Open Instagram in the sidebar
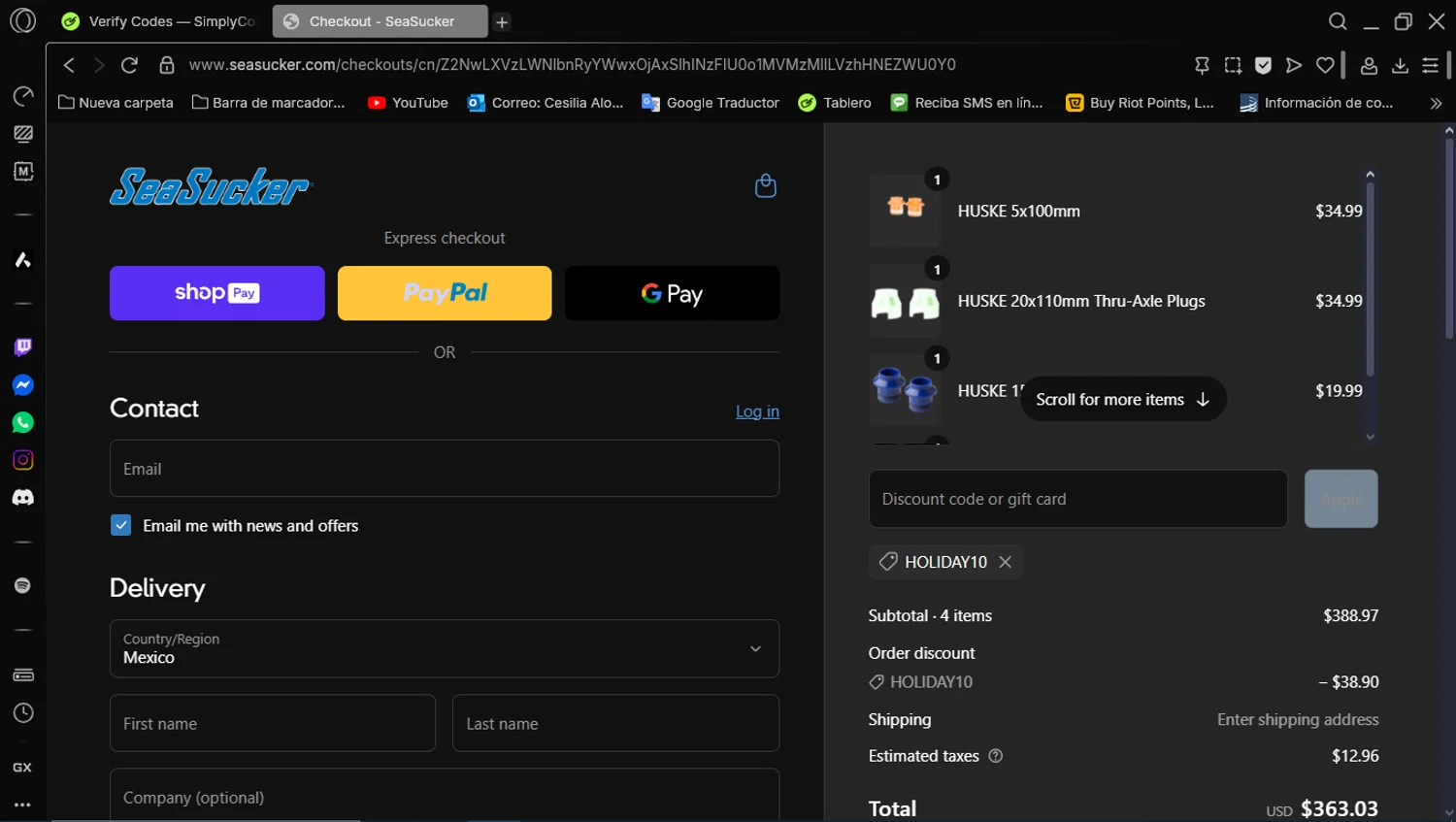Image resolution: width=1456 pixels, height=822 pixels. (x=22, y=460)
